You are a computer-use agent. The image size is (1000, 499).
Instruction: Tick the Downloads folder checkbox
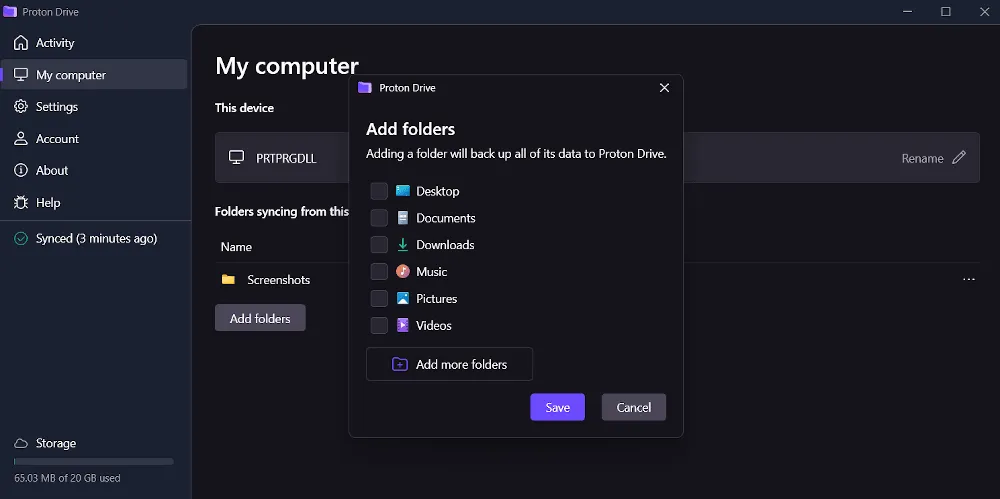(379, 245)
